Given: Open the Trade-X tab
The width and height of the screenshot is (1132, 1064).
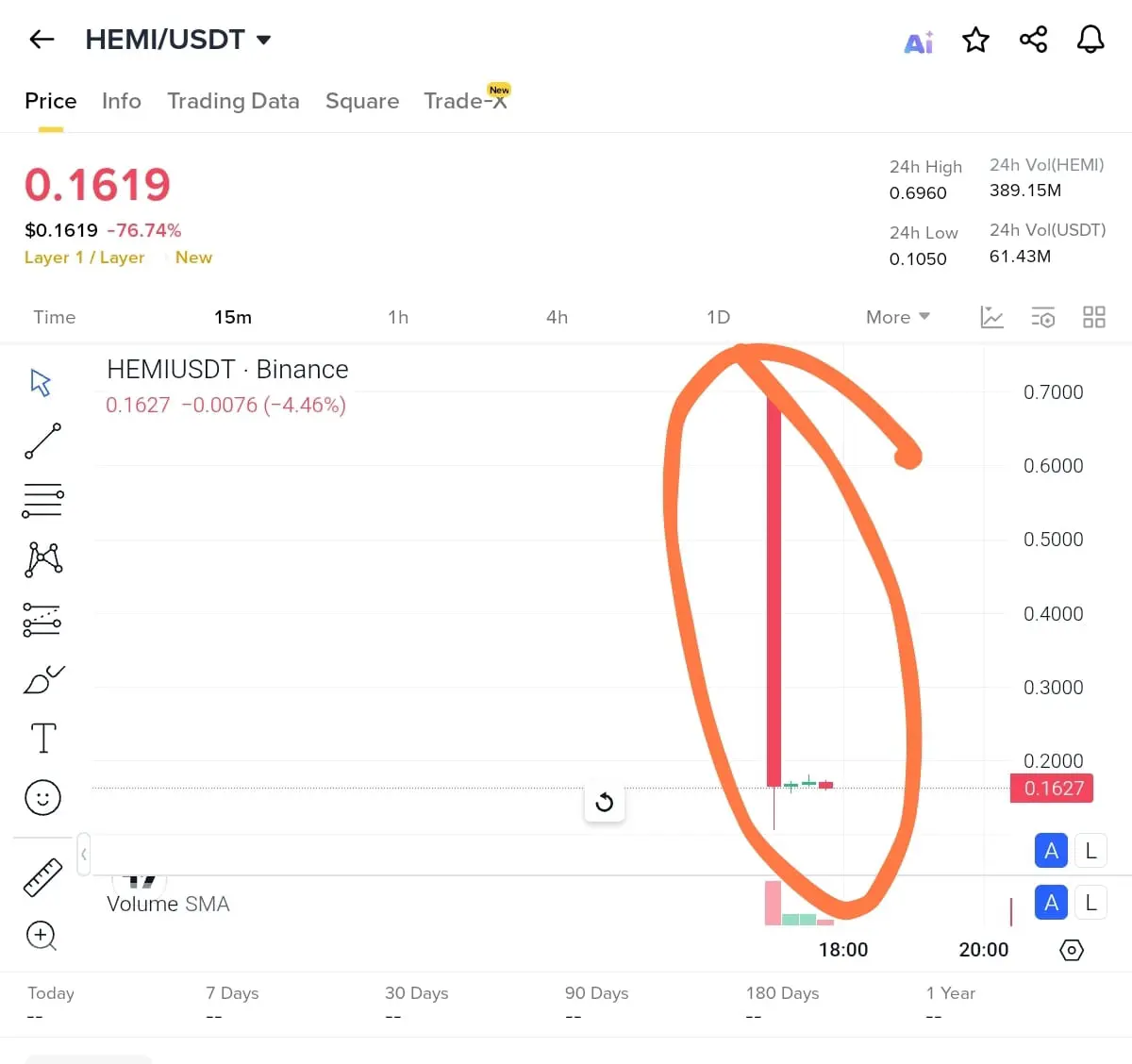Looking at the screenshot, I should pos(466,99).
